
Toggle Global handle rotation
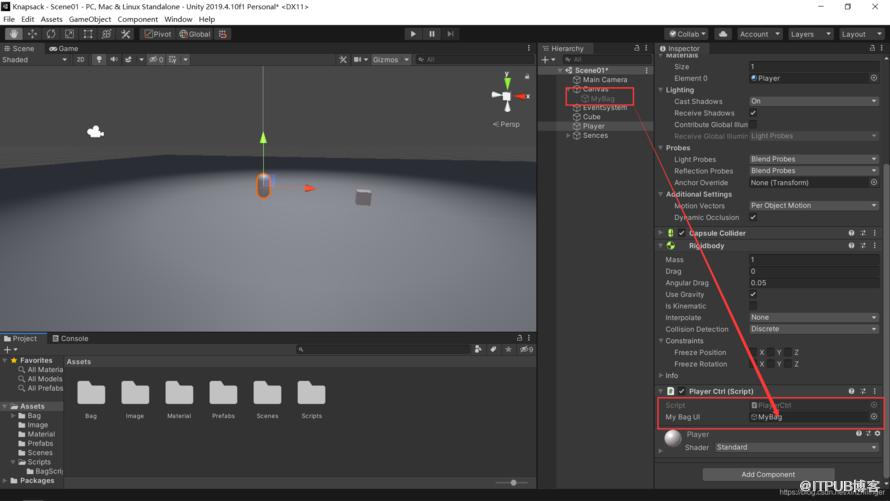coord(195,34)
